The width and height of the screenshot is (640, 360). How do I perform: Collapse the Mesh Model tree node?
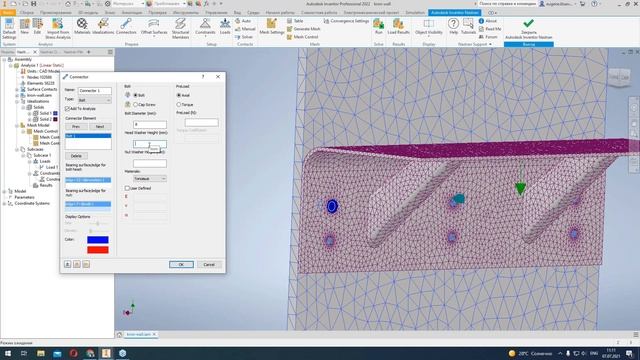tap(17, 125)
